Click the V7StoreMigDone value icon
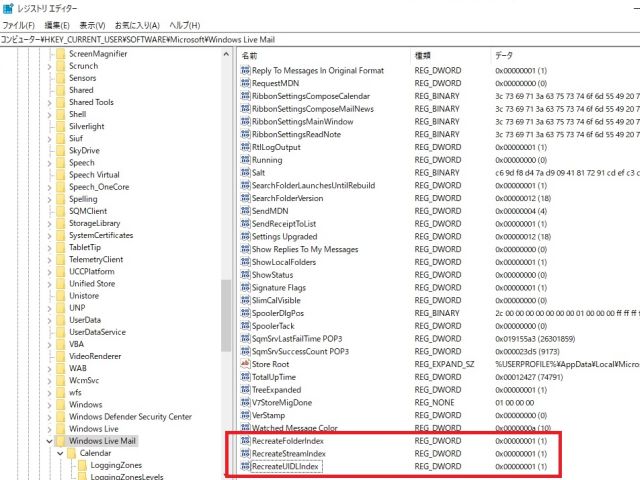Screen dimensions: 640x480 click(245, 402)
